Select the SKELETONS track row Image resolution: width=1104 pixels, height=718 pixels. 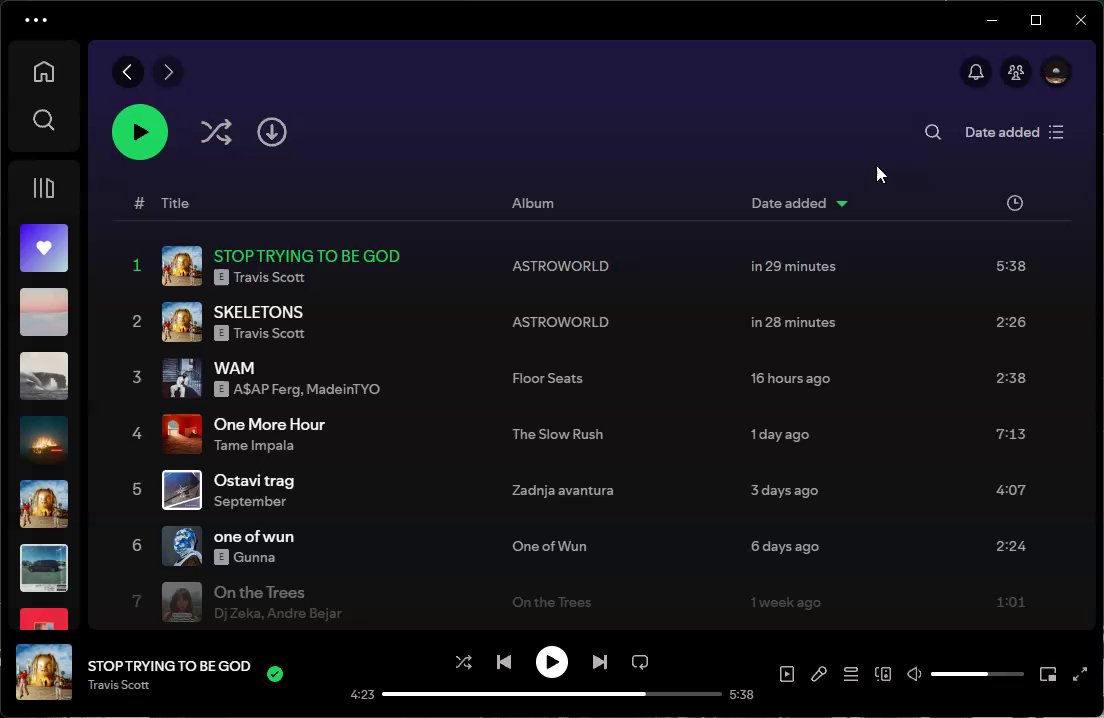591,322
